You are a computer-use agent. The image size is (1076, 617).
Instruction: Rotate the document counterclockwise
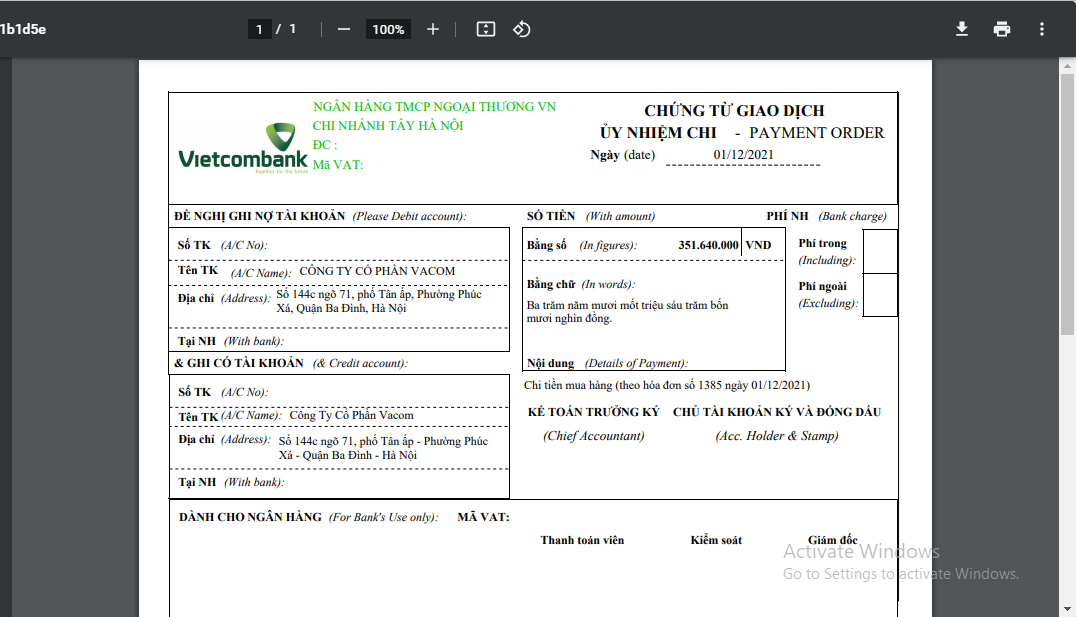521,29
